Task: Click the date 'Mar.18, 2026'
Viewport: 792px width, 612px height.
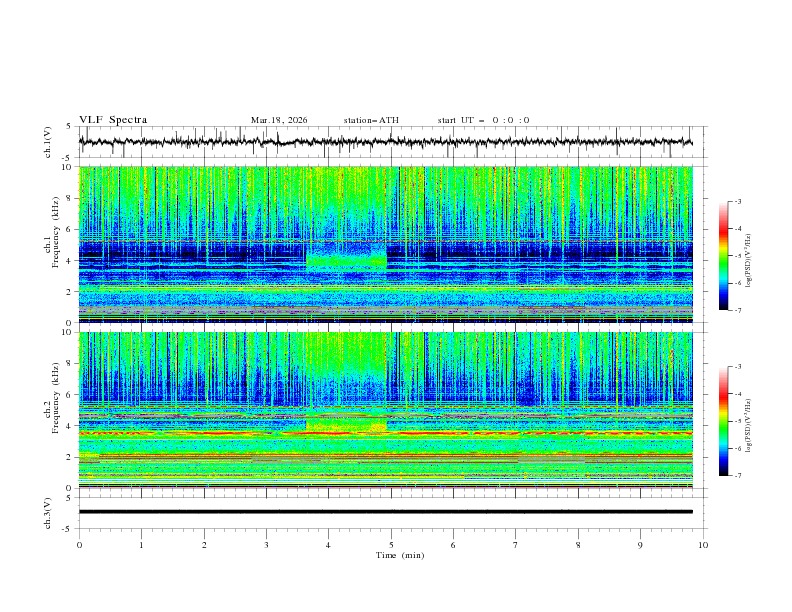Action: 279,120
